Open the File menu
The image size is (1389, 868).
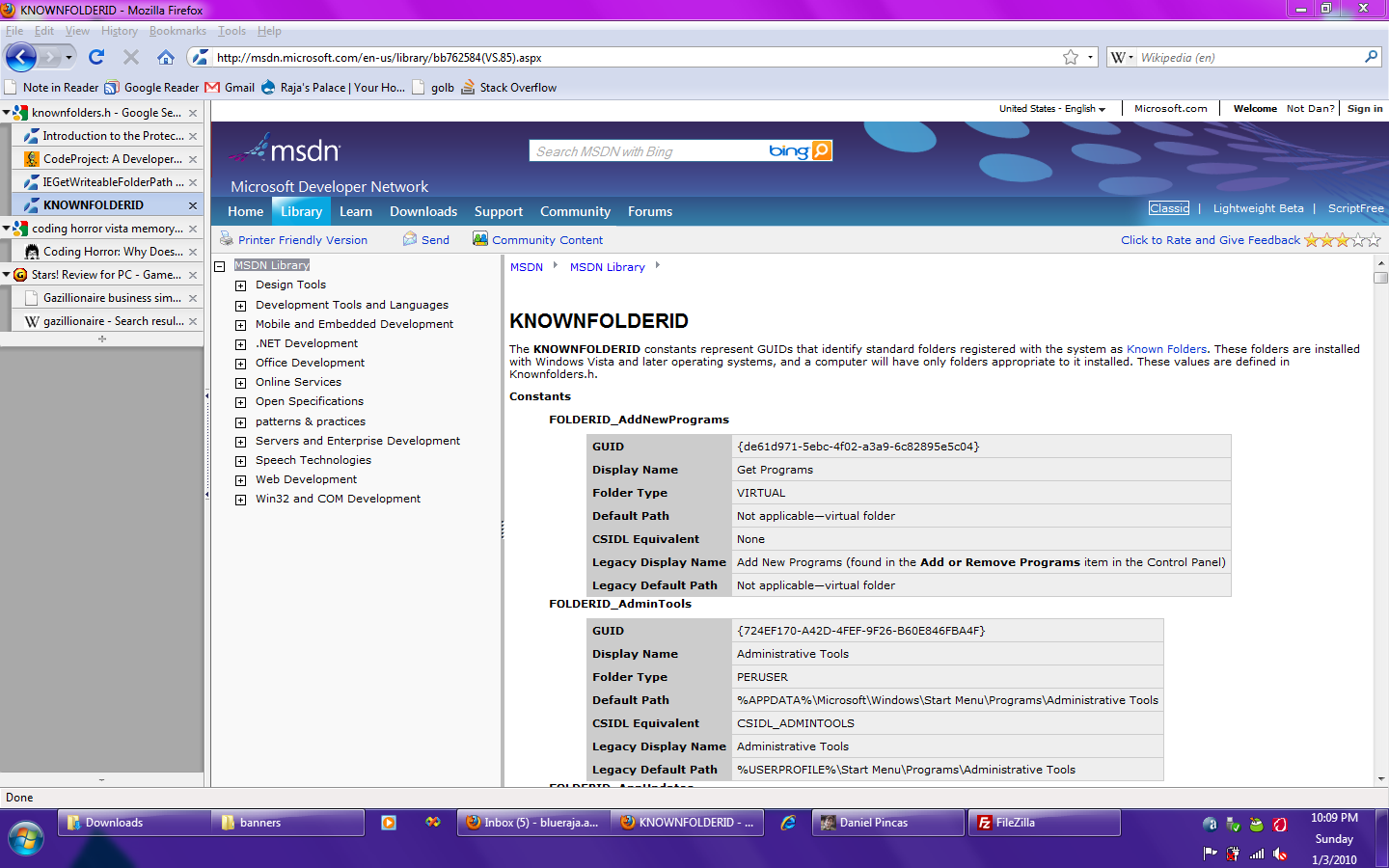tap(14, 31)
